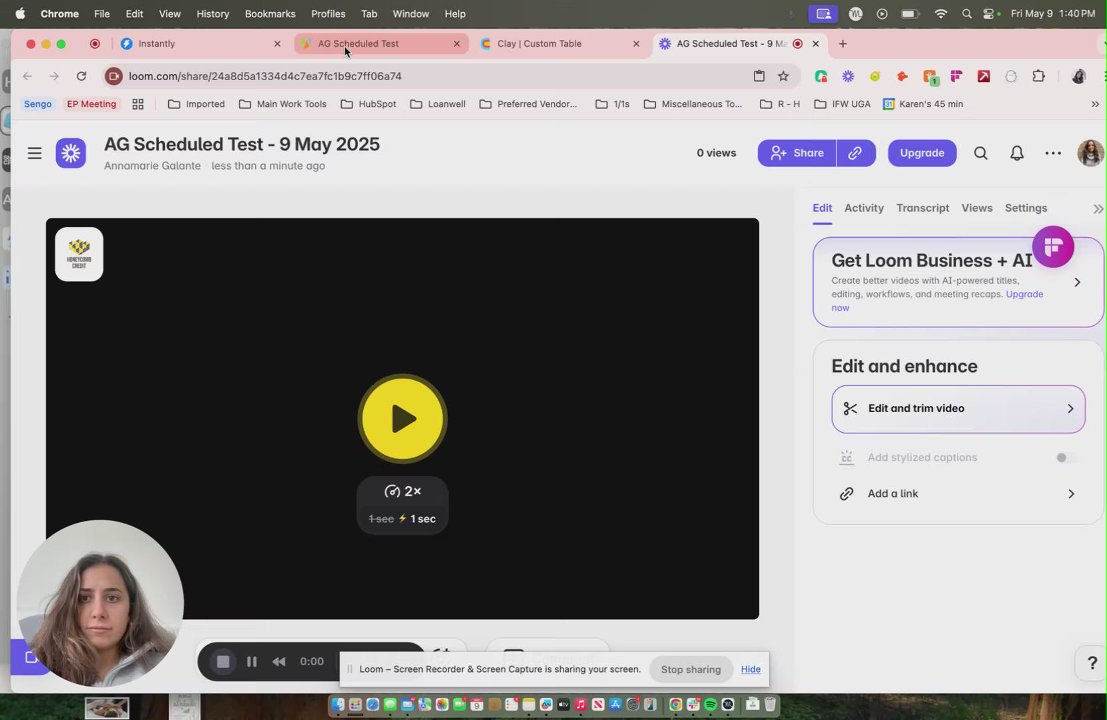
Task: Open the HubSpot bookmarks folder
Action: pos(368,104)
